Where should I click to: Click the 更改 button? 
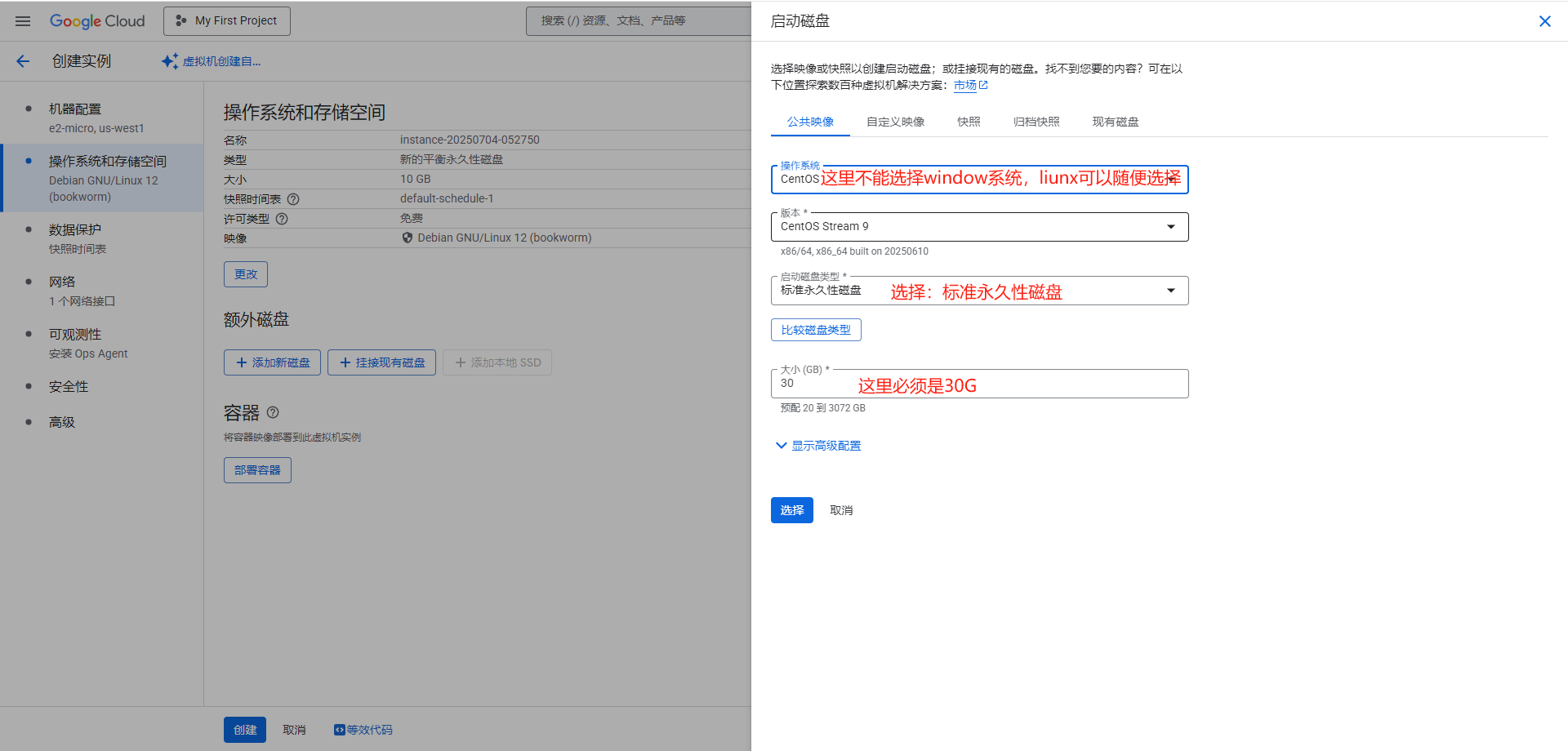[246, 274]
